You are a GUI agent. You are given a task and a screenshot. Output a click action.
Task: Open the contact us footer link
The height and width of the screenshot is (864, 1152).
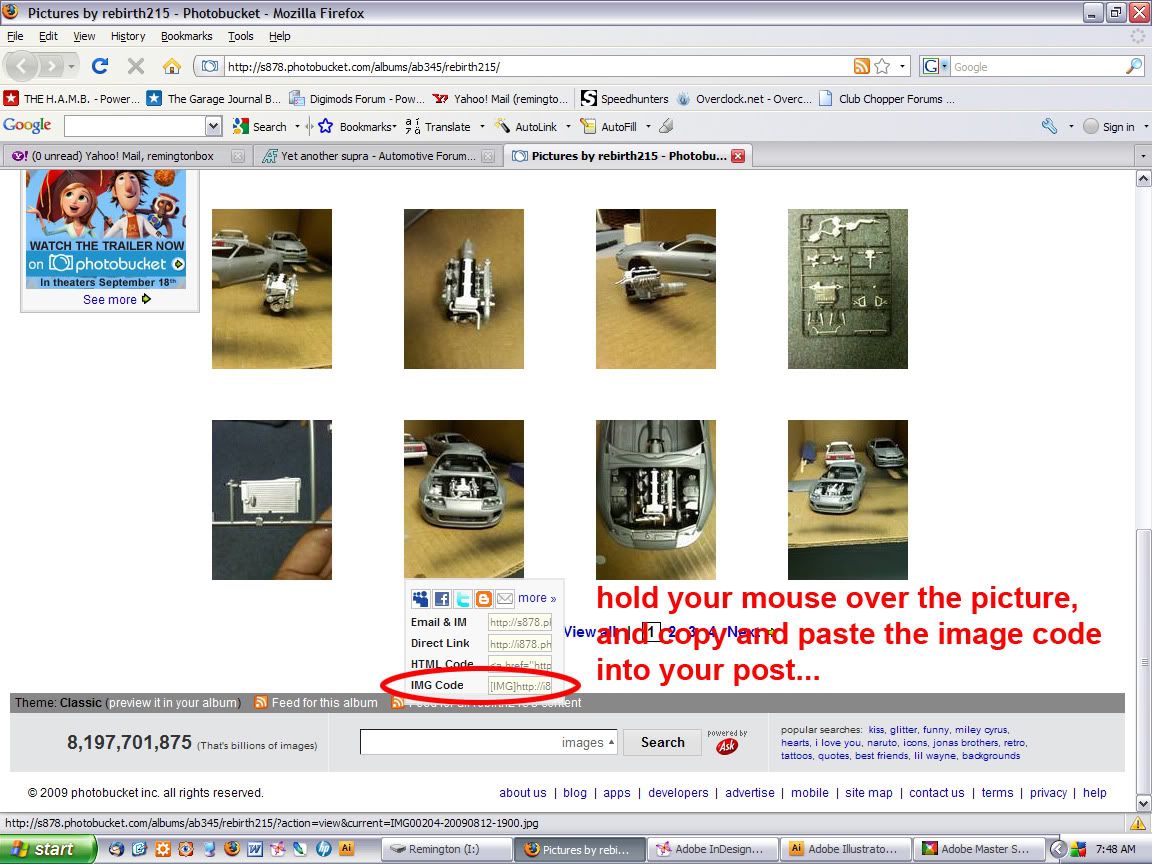pyautogui.click(x=936, y=793)
